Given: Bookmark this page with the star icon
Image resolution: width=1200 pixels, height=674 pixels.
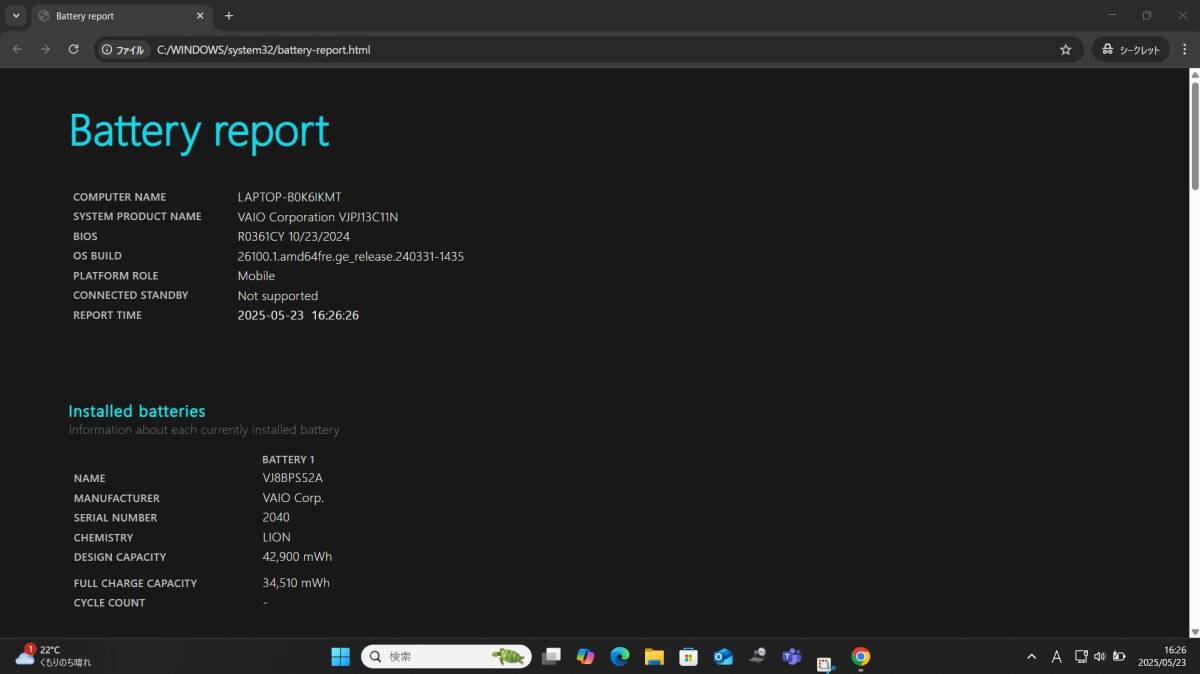Looking at the screenshot, I should [x=1066, y=49].
